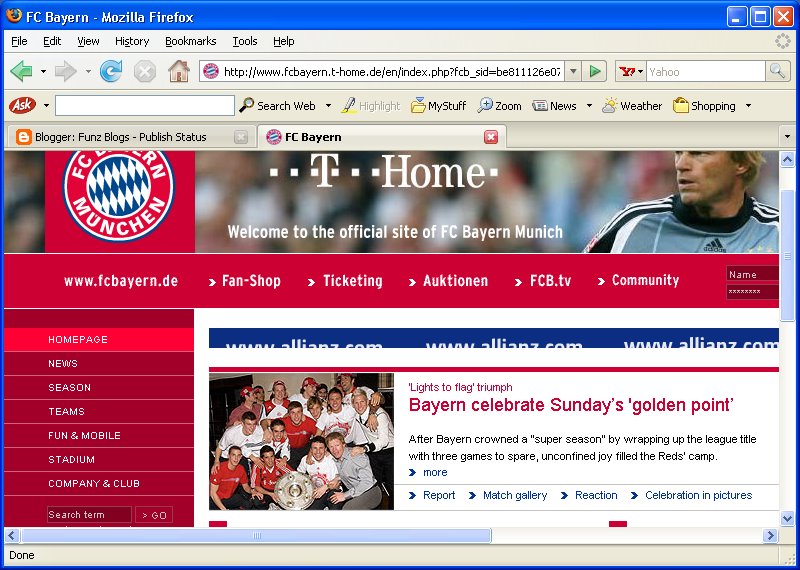800x570 pixels.
Task: Open TEAMS in the left navigation
Action: pos(99,411)
